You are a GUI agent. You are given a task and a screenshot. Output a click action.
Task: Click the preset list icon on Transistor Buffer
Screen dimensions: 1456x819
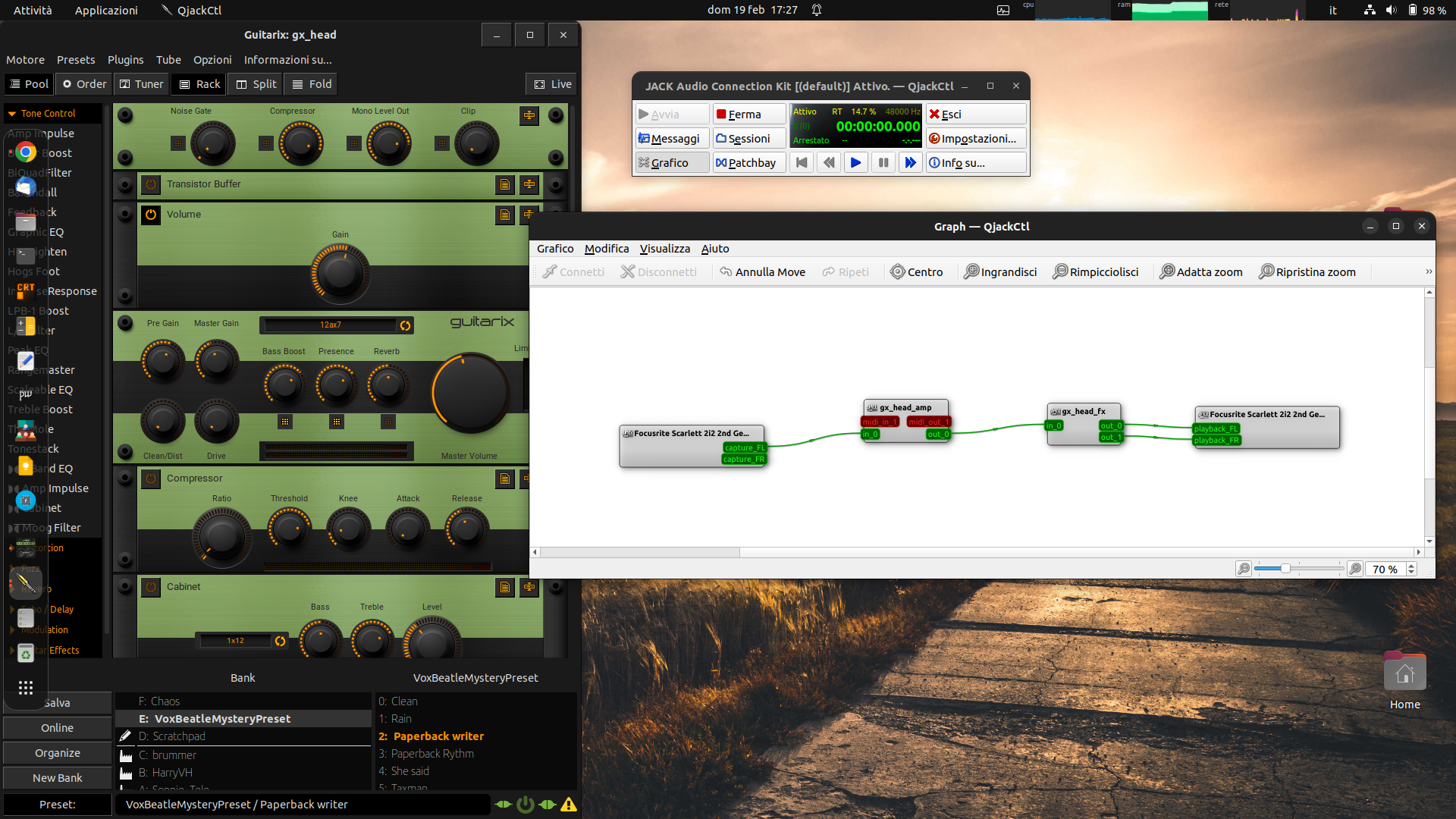[x=504, y=184]
